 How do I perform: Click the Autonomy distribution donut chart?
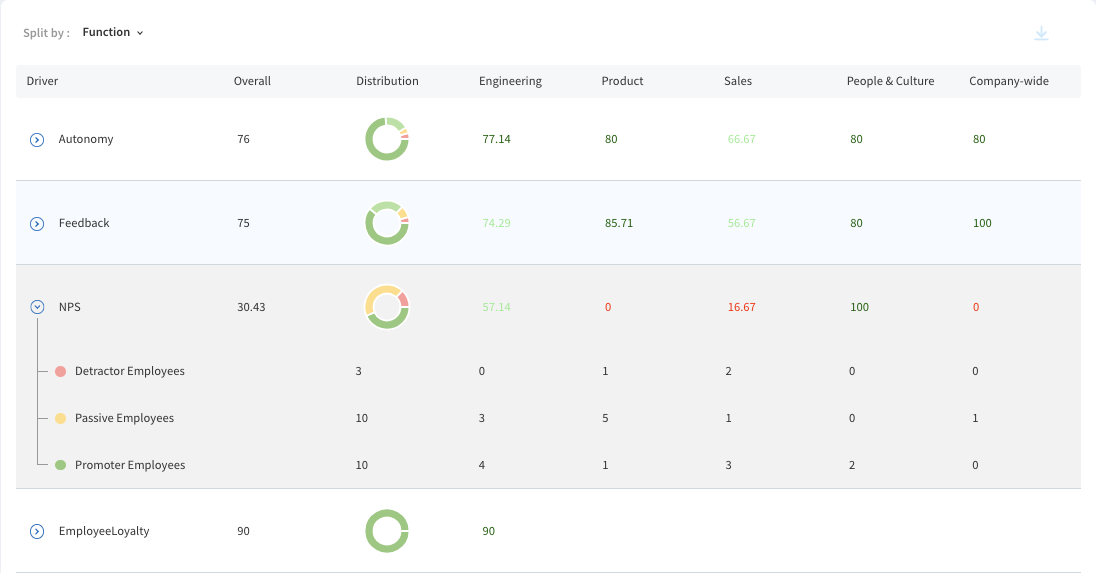(x=387, y=139)
